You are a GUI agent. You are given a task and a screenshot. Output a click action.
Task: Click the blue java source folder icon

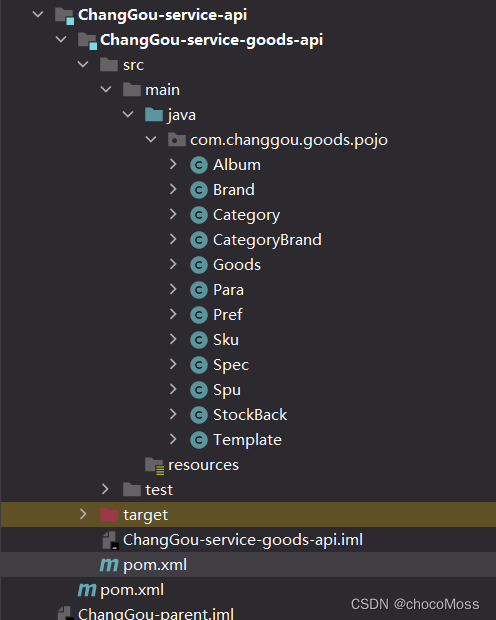[154, 115]
